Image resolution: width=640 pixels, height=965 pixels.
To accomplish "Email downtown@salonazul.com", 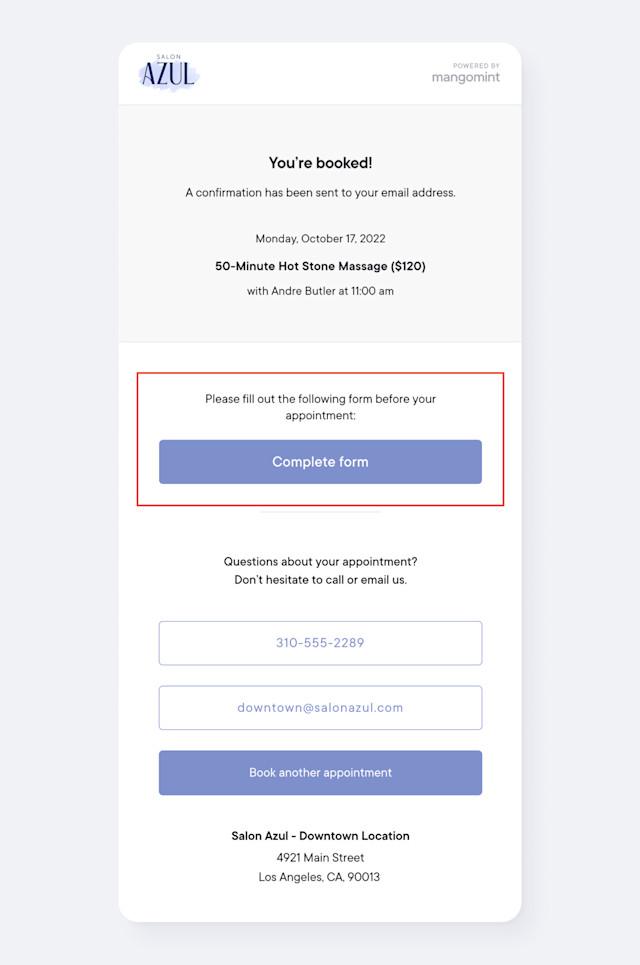I will tap(320, 708).
